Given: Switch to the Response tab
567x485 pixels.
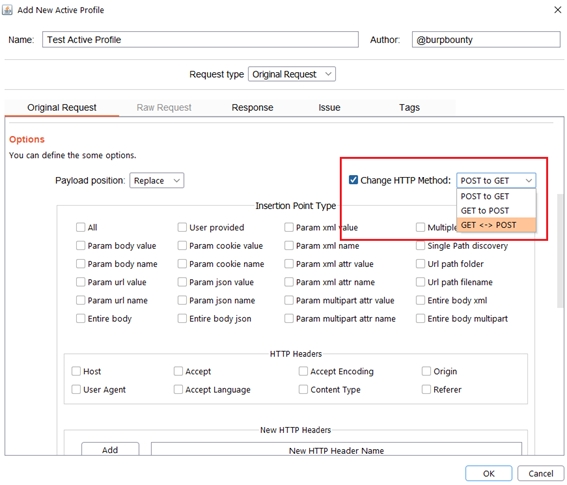Looking at the screenshot, I should tap(252, 107).
